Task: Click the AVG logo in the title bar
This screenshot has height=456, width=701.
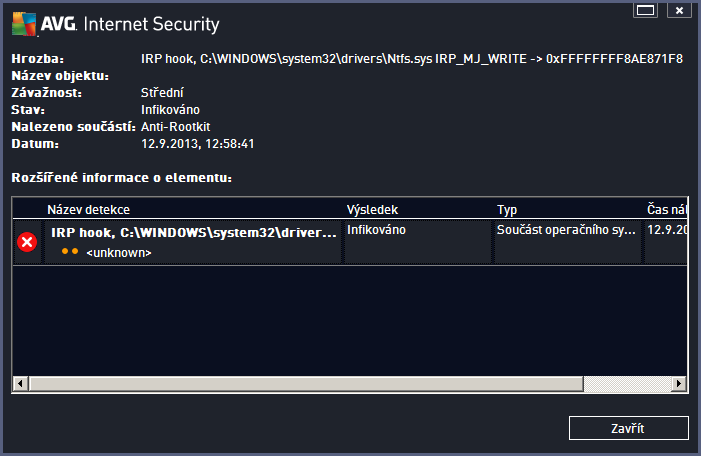Action: (38, 22)
